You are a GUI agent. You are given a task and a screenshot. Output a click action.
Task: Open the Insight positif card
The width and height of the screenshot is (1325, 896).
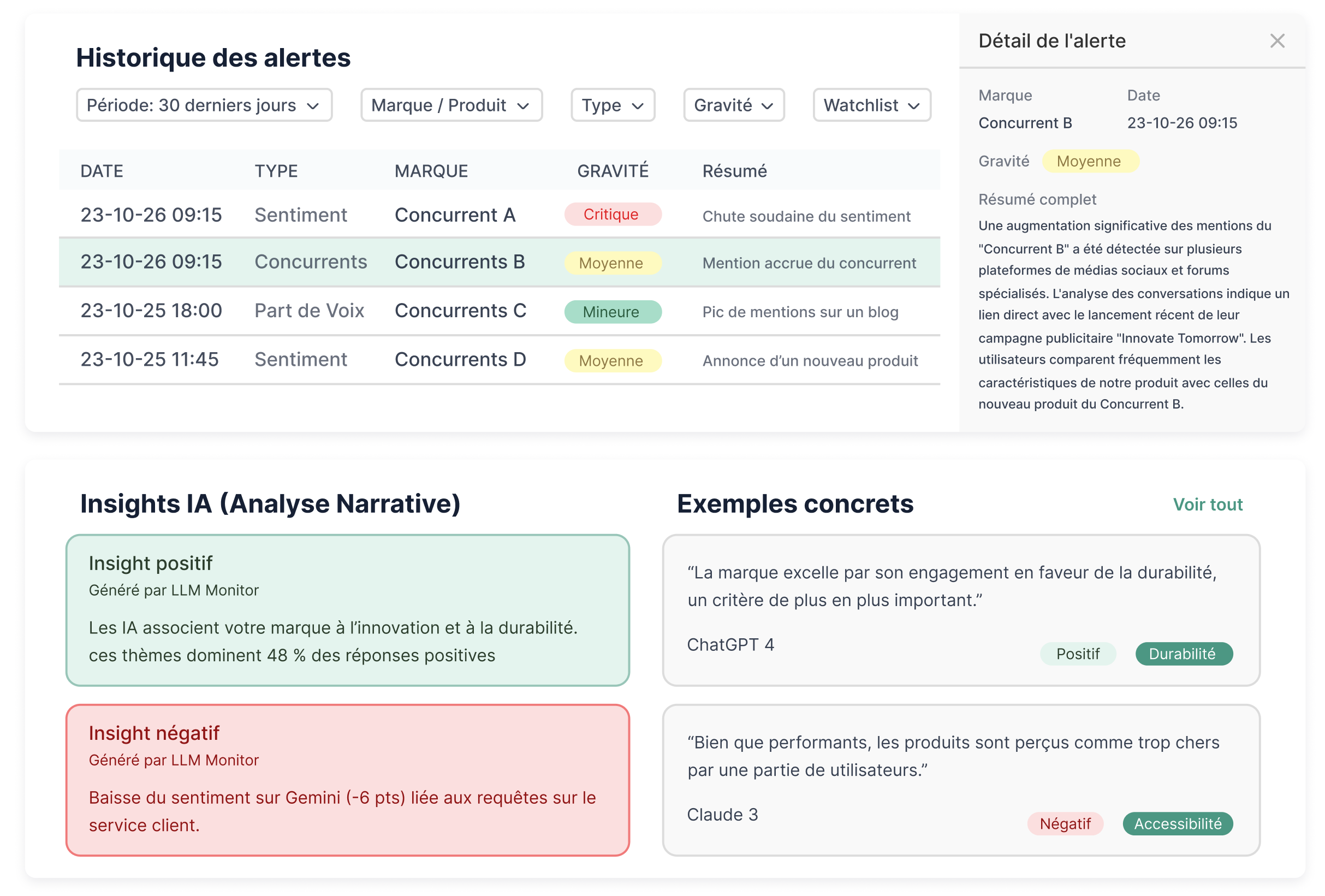point(348,610)
